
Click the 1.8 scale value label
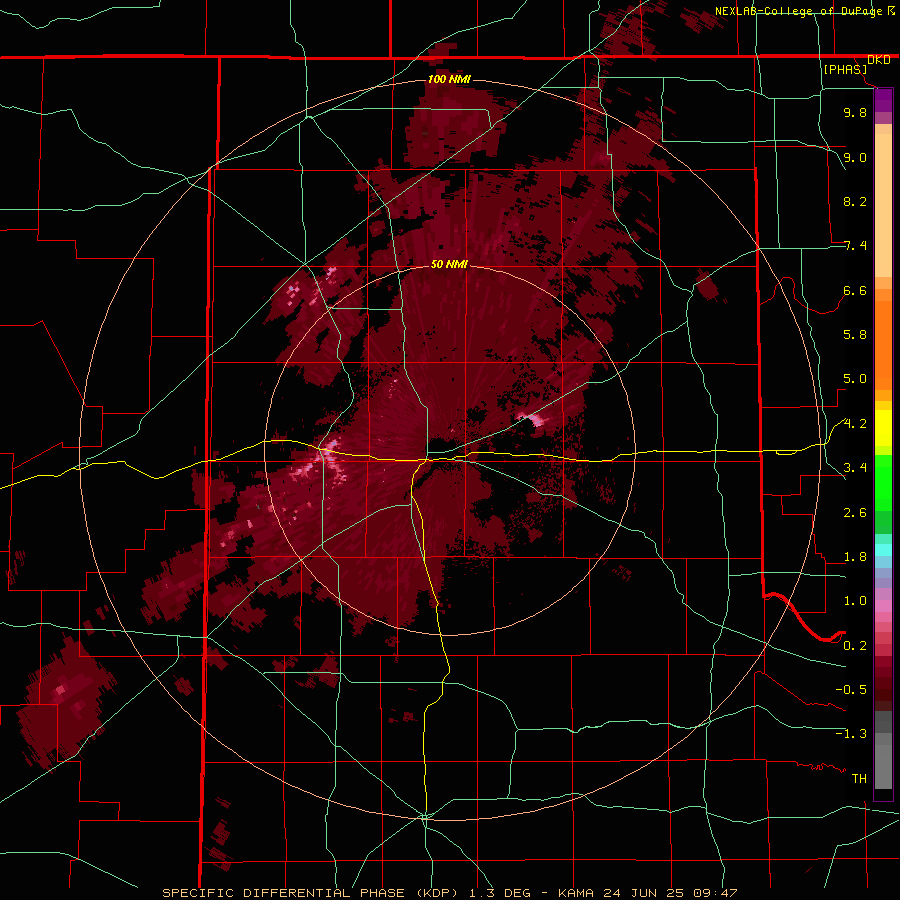click(x=855, y=557)
